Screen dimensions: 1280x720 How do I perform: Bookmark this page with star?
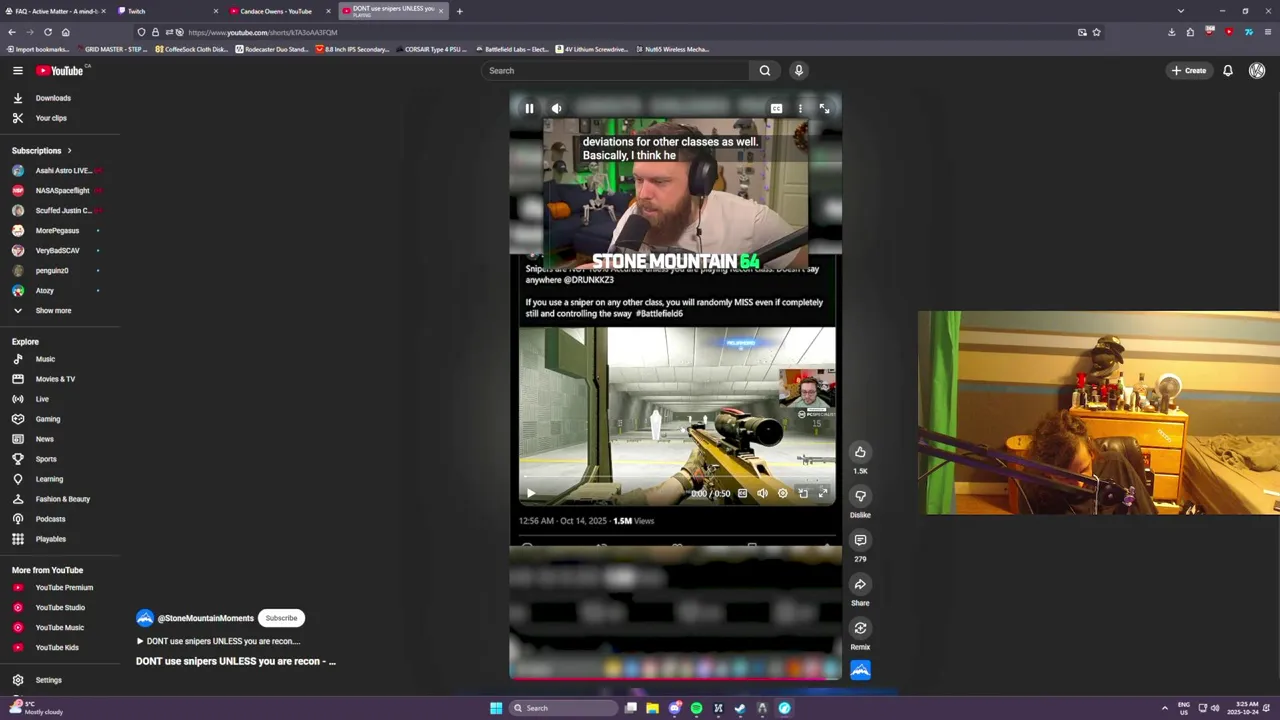pyautogui.click(x=1096, y=32)
